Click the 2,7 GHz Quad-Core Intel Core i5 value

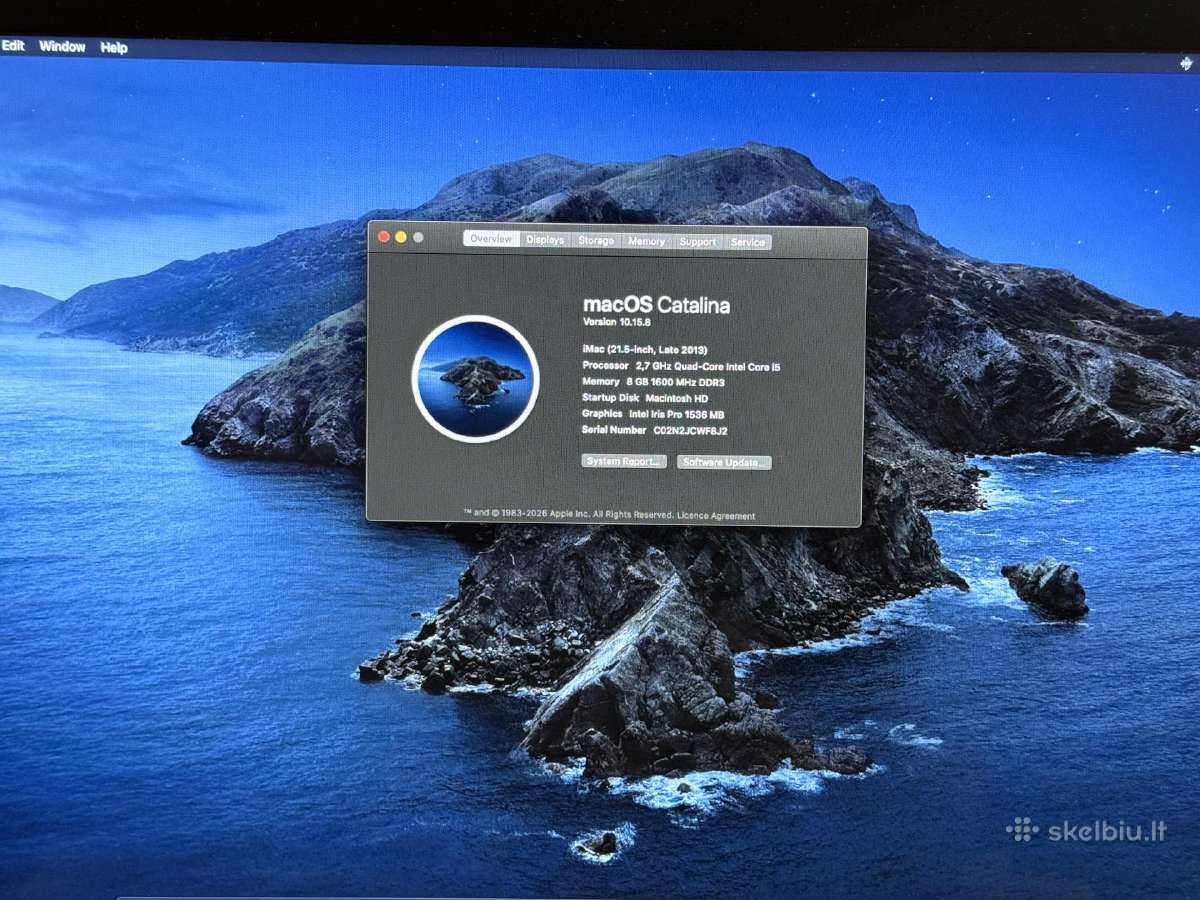[x=708, y=366]
